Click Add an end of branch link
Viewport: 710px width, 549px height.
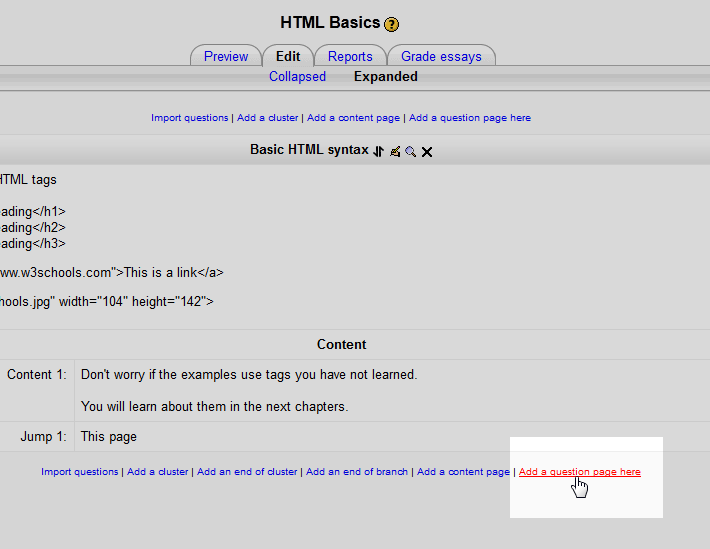coord(357,472)
